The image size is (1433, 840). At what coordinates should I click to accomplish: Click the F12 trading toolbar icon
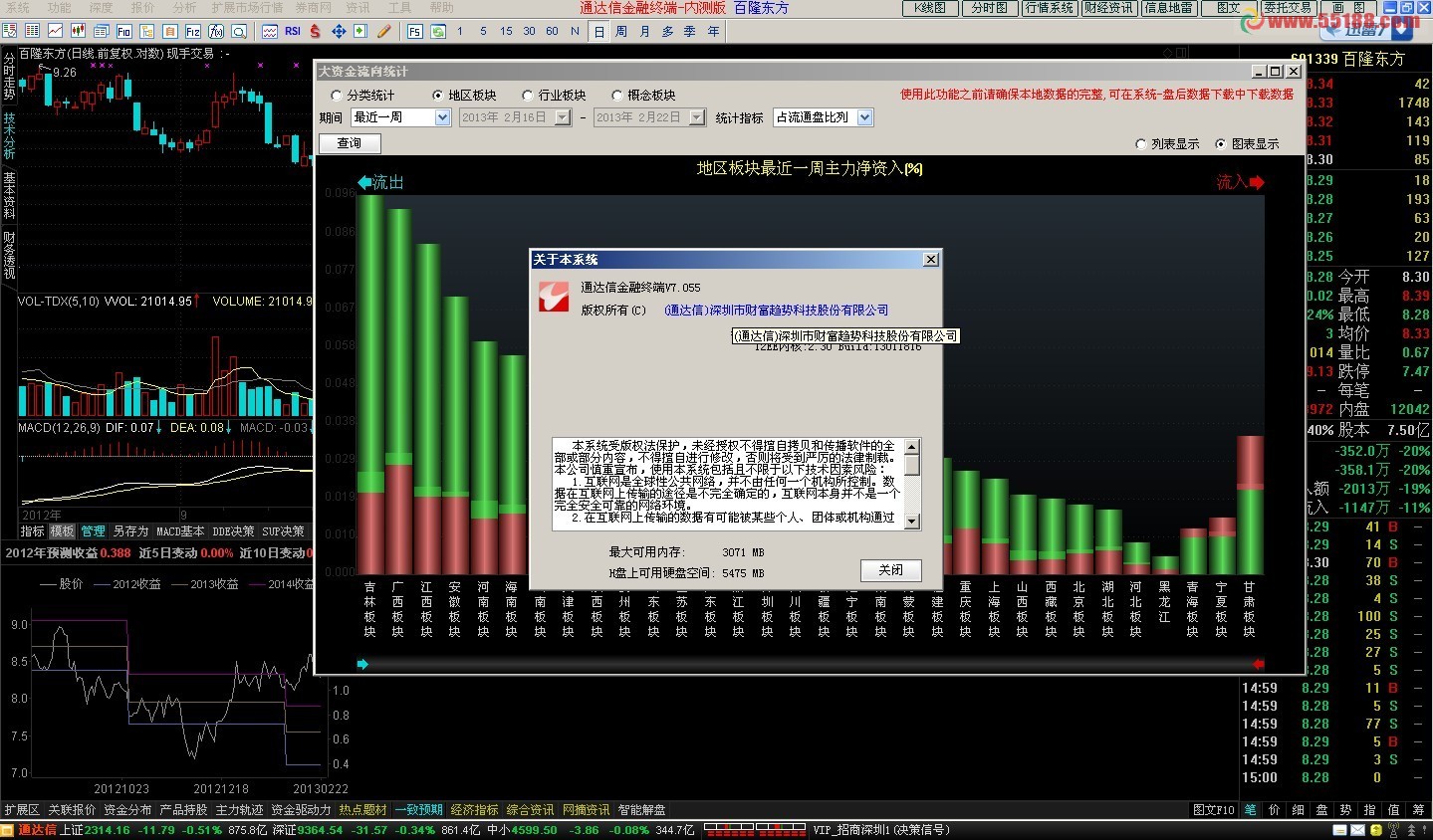tap(193, 31)
